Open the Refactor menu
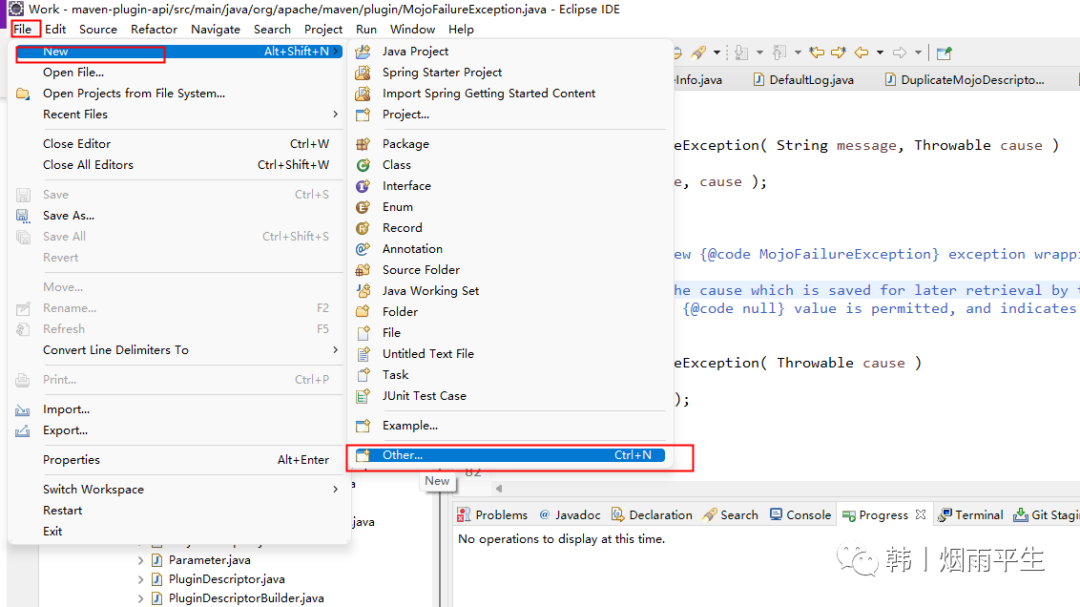 [154, 29]
